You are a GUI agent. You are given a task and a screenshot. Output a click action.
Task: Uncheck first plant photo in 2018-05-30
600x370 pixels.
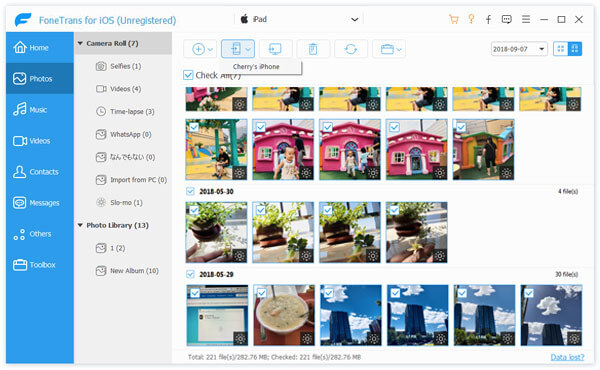point(194,210)
